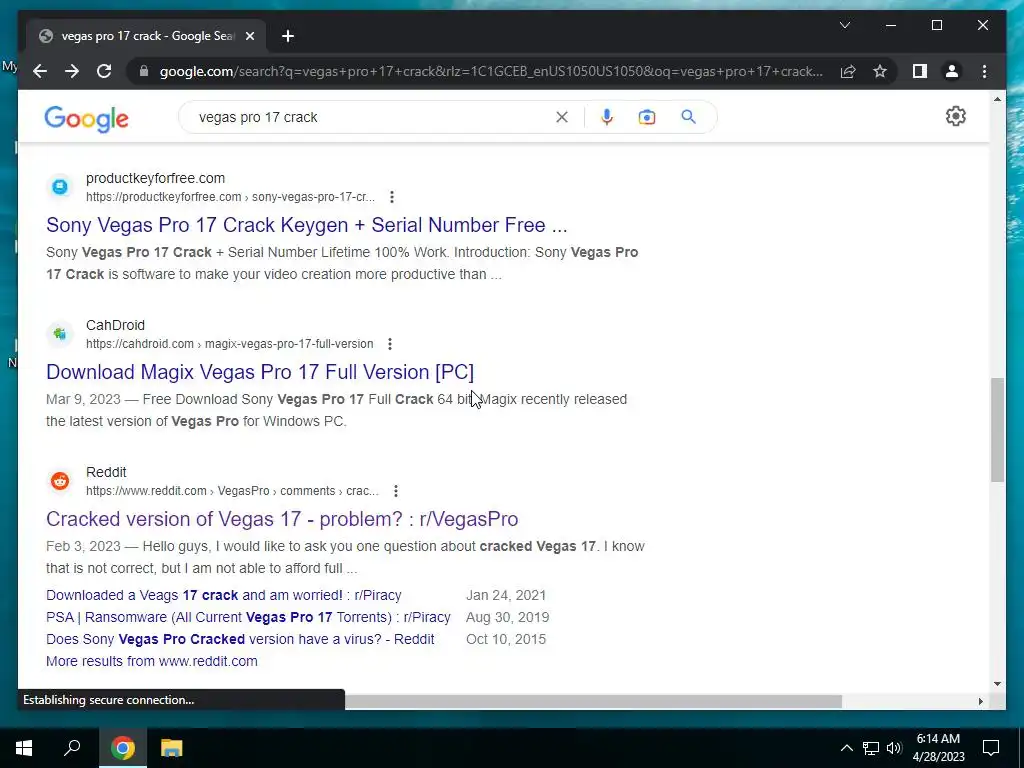
Task: Click the address bar URL
Action: (x=491, y=71)
